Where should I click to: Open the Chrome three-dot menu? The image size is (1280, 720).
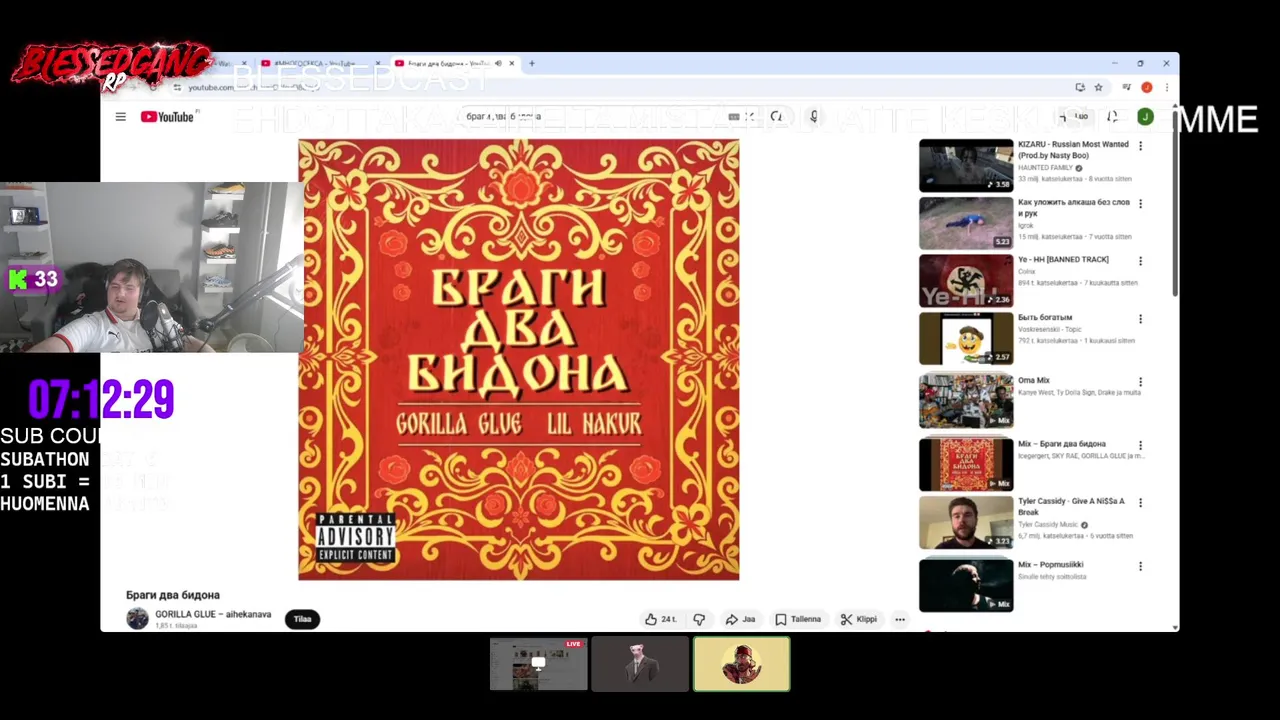[1166, 87]
